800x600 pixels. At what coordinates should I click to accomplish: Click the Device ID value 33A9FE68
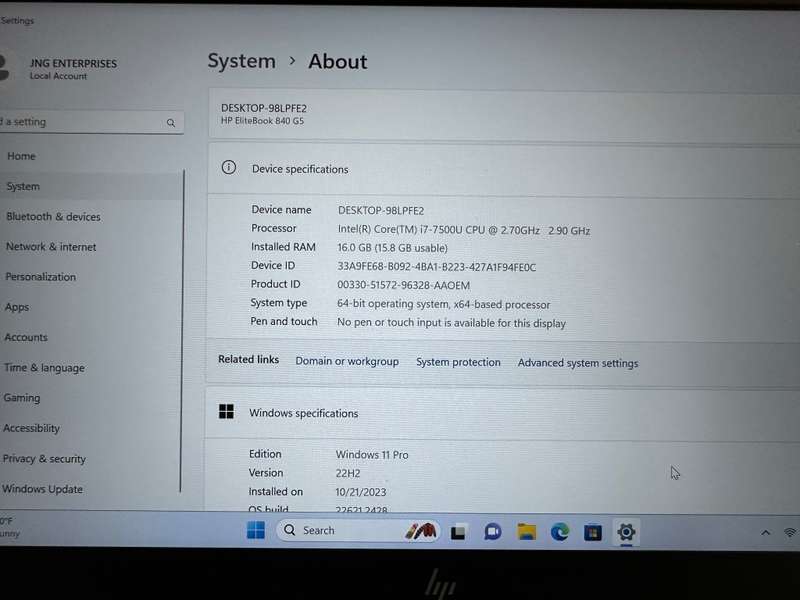tap(436, 267)
